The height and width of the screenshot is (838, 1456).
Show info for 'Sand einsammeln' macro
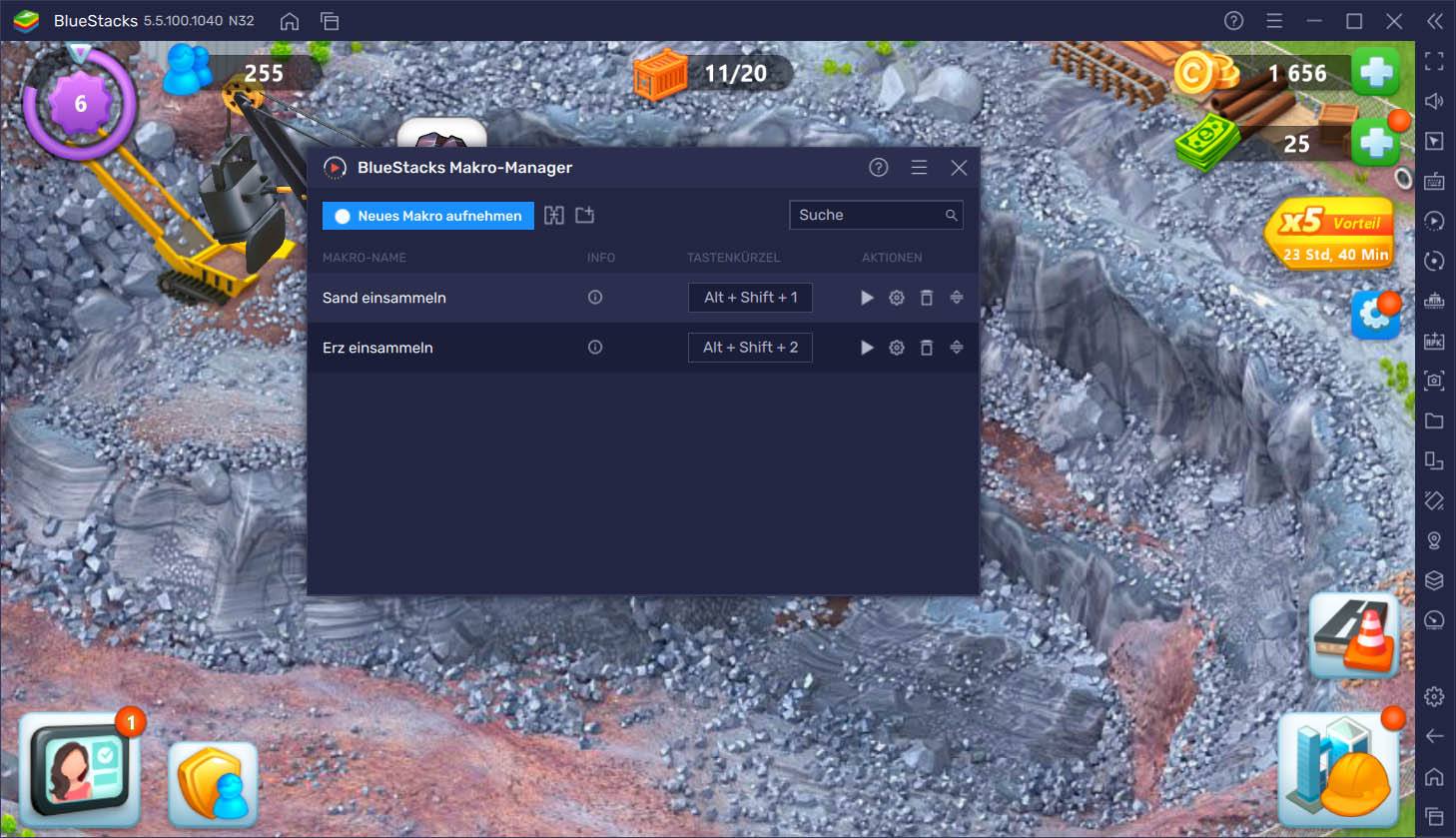(x=595, y=298)
